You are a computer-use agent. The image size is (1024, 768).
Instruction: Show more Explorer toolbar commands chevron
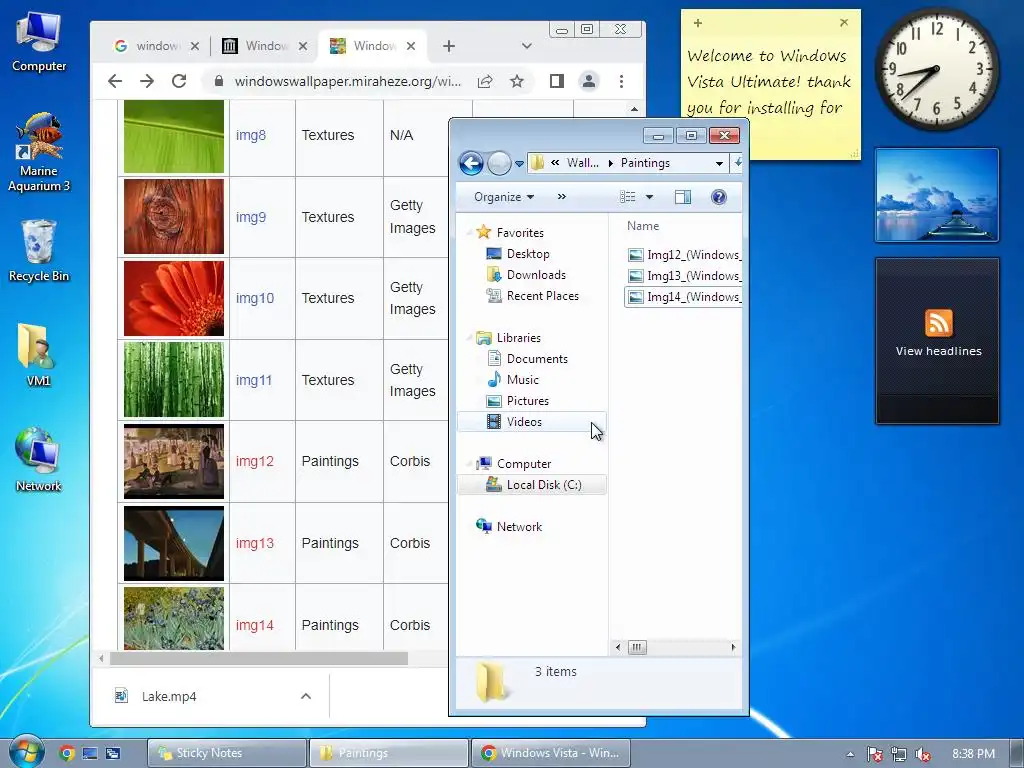click(x=562, y=197)
